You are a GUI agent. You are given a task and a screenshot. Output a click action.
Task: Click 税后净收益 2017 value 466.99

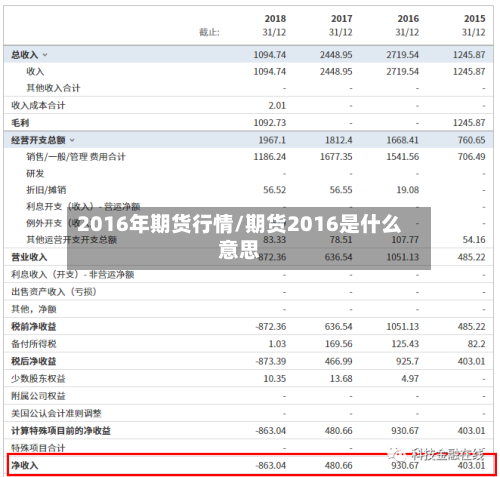tap(338, 361)
